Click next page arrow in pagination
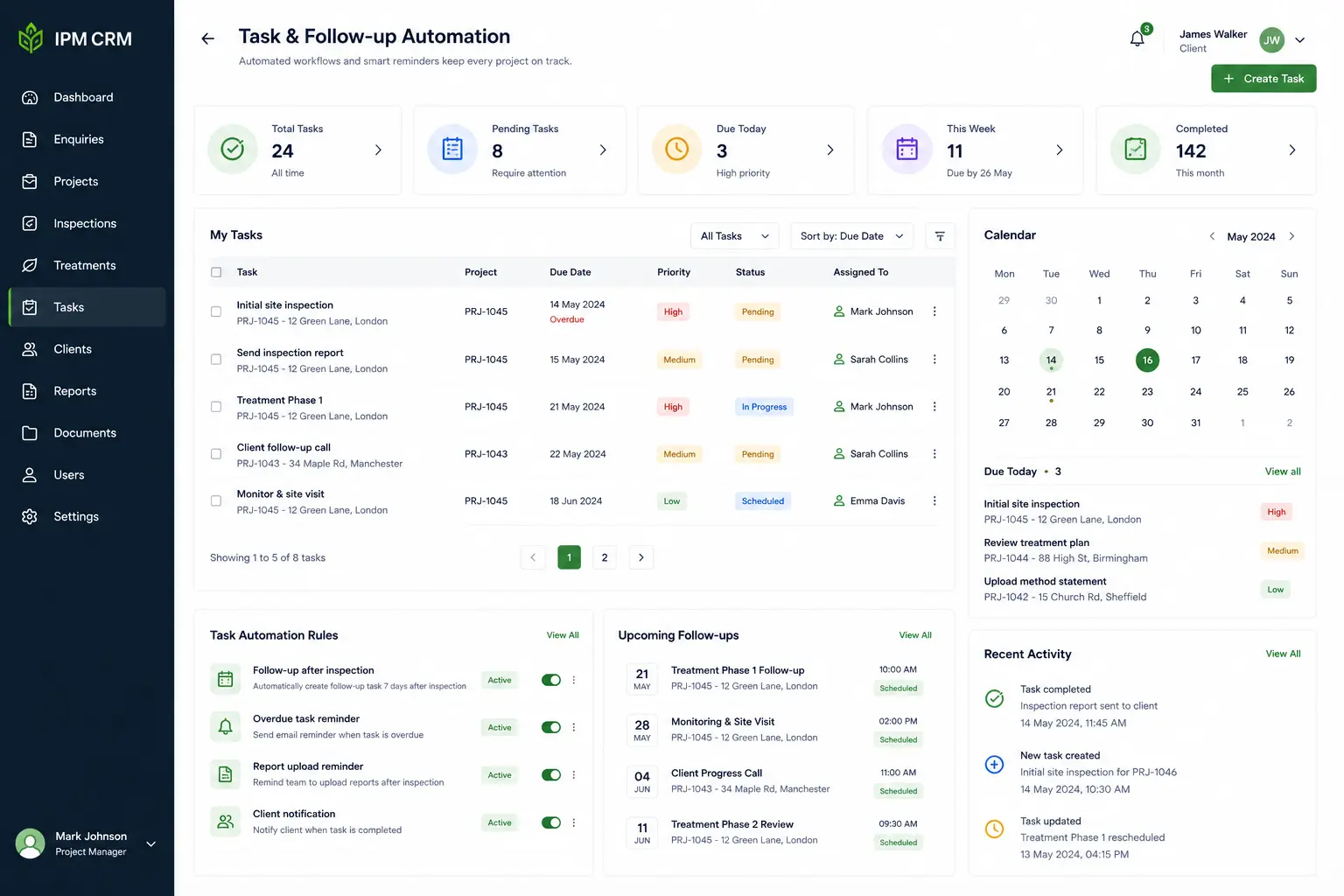Image resolution: width=1344 pixels, height=896 pixels. coord(641,557)
